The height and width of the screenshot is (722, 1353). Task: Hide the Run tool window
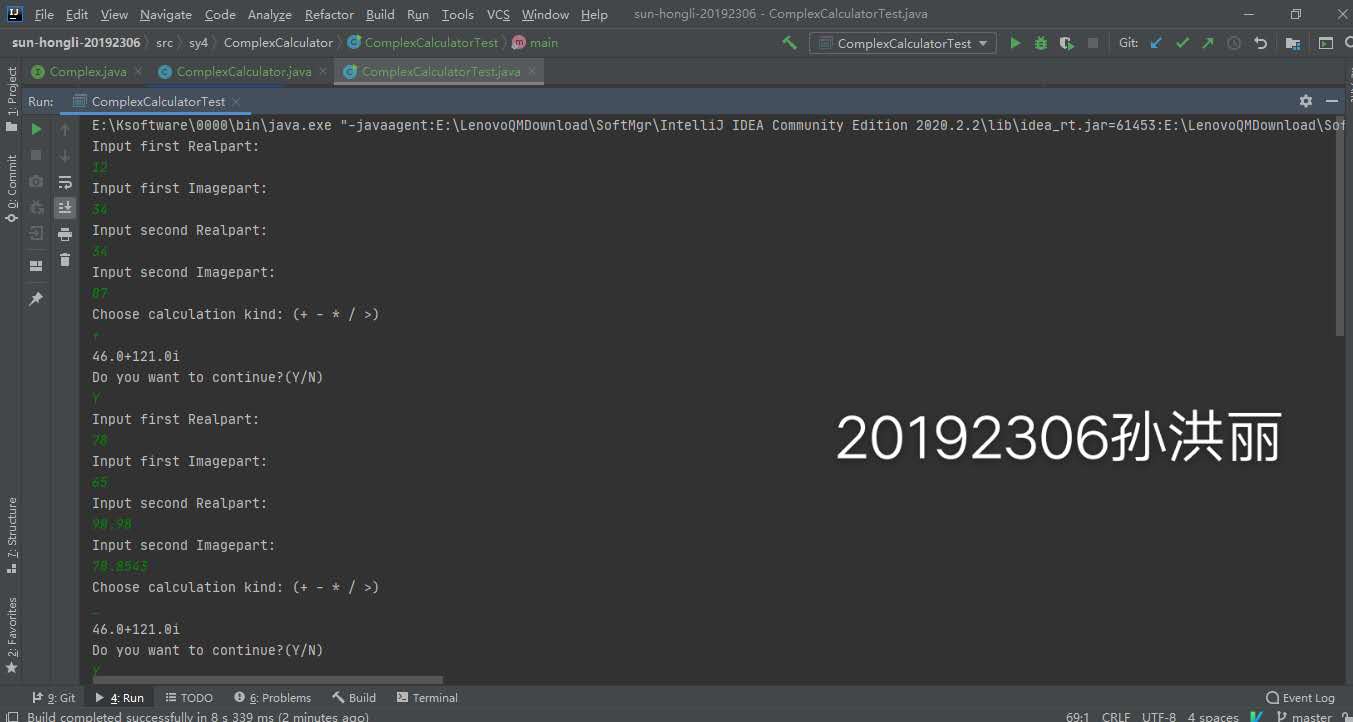[1332, 101]
